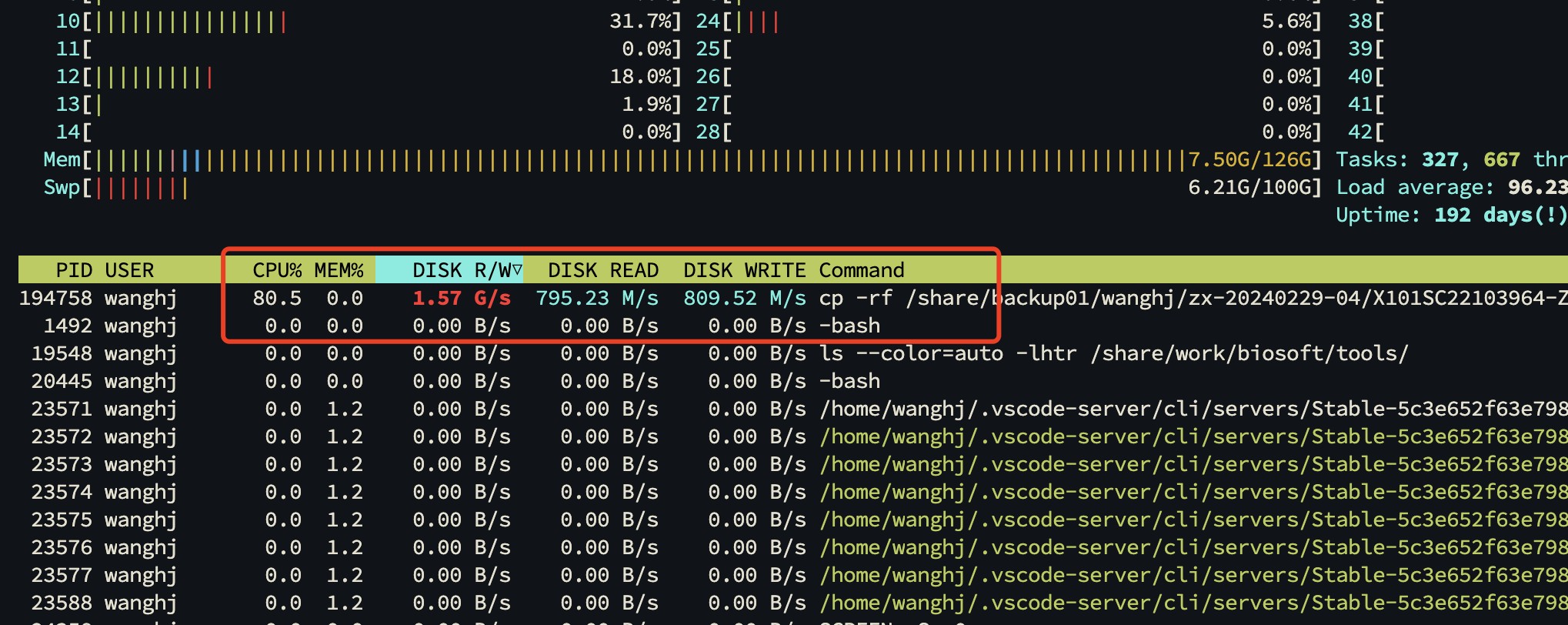Sort processes by the PID column header
This screenshot has width=1568, height=625.
(x=74, y=270)
